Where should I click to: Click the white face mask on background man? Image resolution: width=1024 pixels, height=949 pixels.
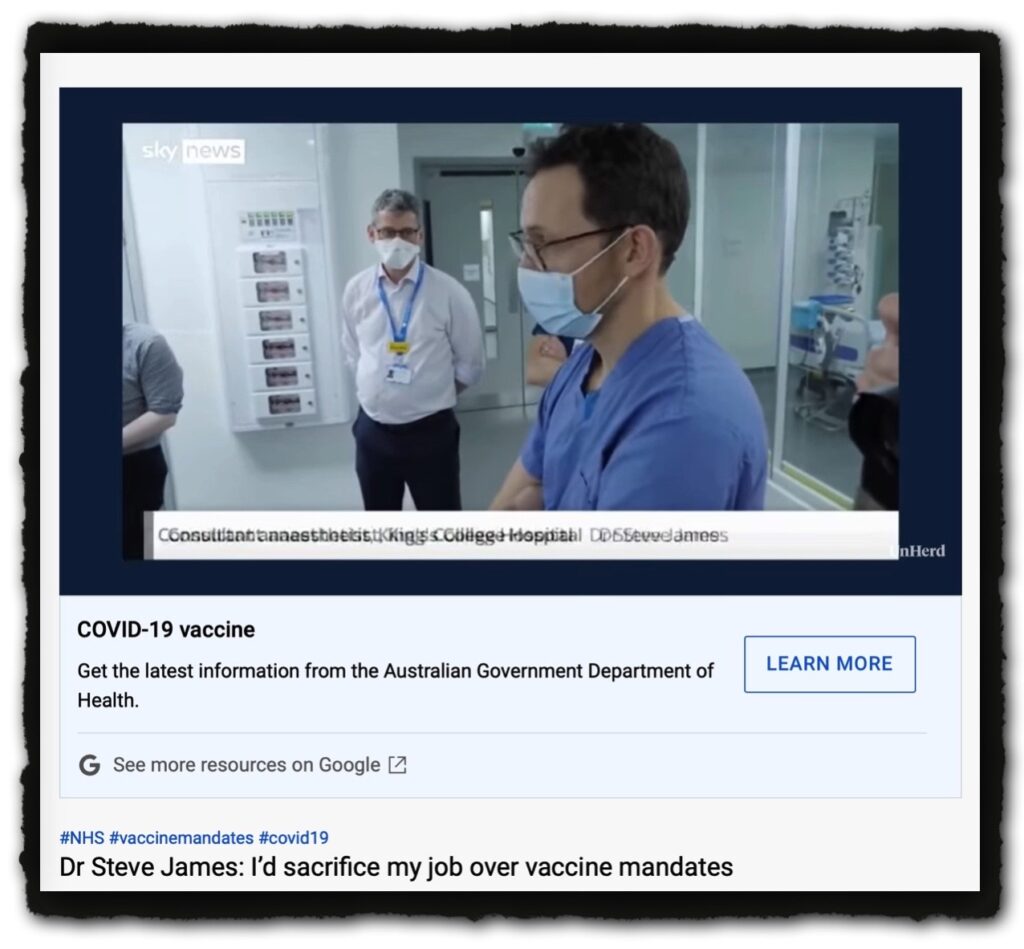(x=397, y=254)
